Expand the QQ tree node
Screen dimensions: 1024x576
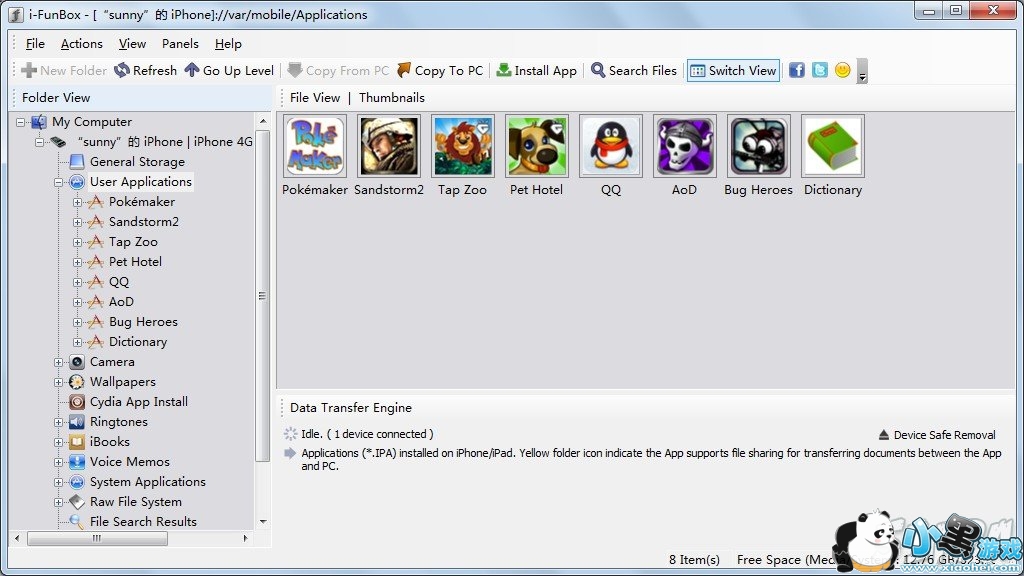point(78,282)
